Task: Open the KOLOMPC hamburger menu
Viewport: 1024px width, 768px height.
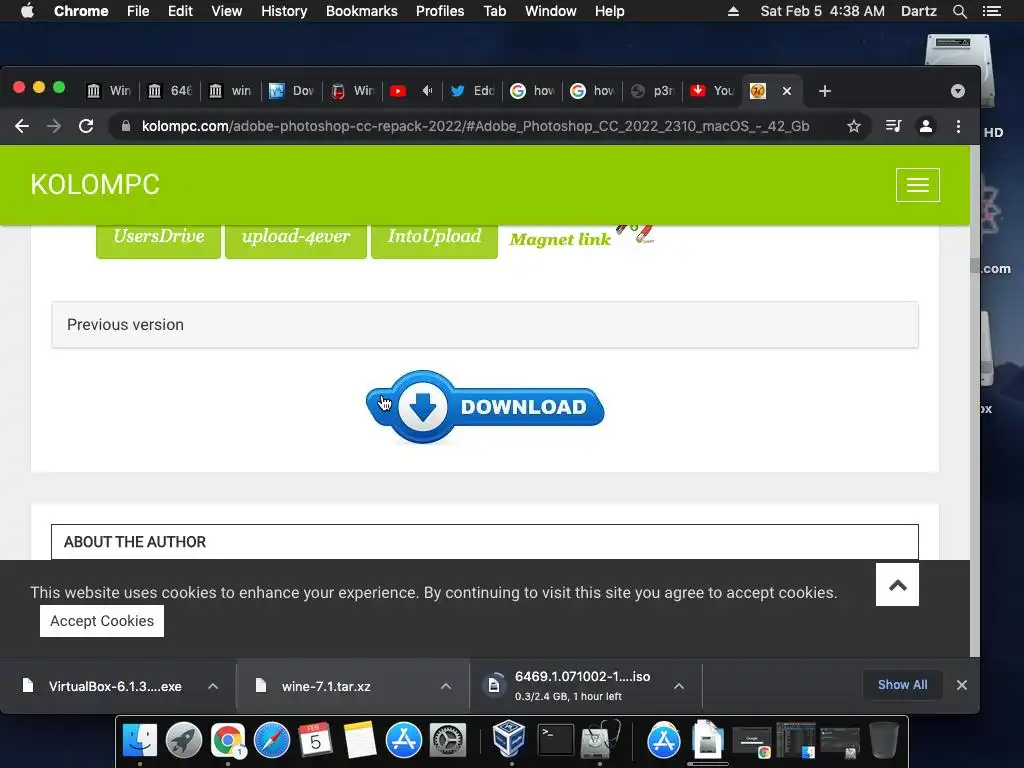Action: 918,185
